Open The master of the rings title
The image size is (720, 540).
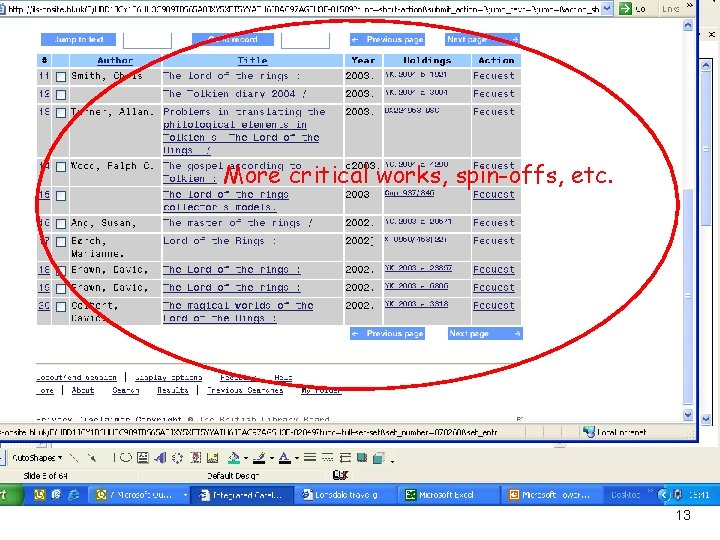[x=238, y=223]
